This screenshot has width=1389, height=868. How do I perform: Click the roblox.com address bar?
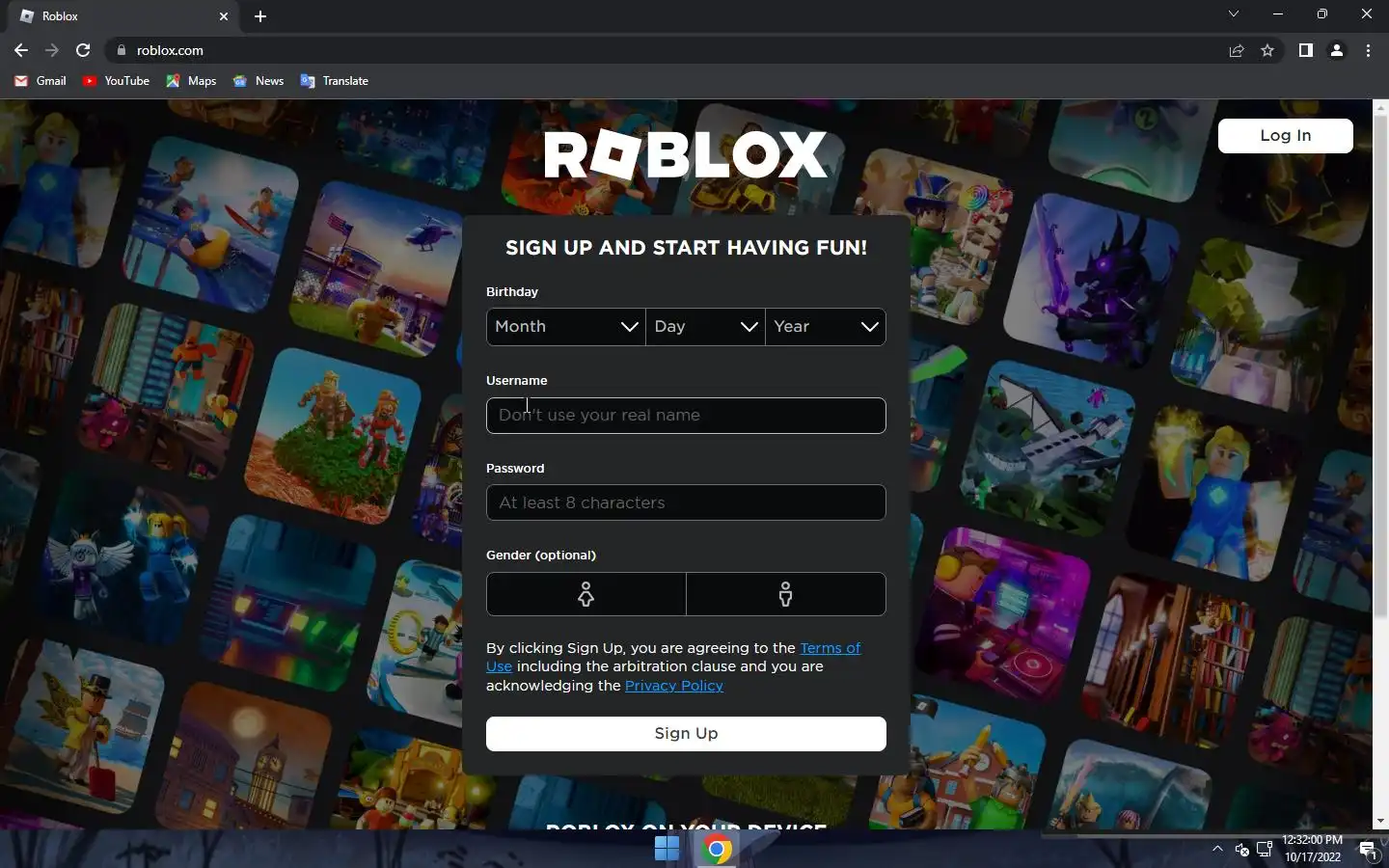[x=666, y=50]
